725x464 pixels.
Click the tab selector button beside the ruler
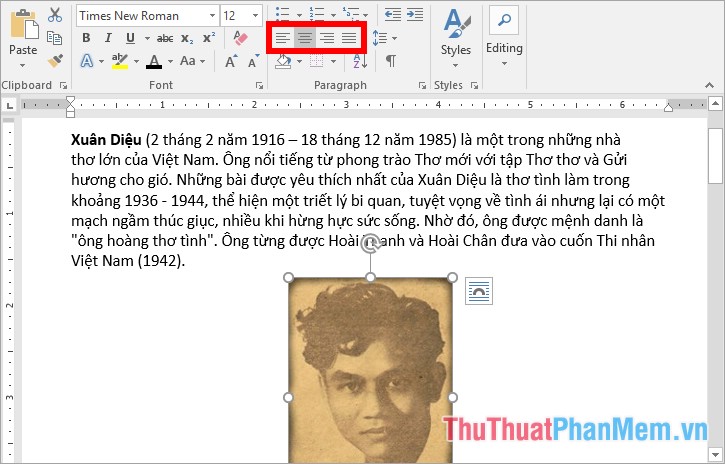click(x=9, y=105)
